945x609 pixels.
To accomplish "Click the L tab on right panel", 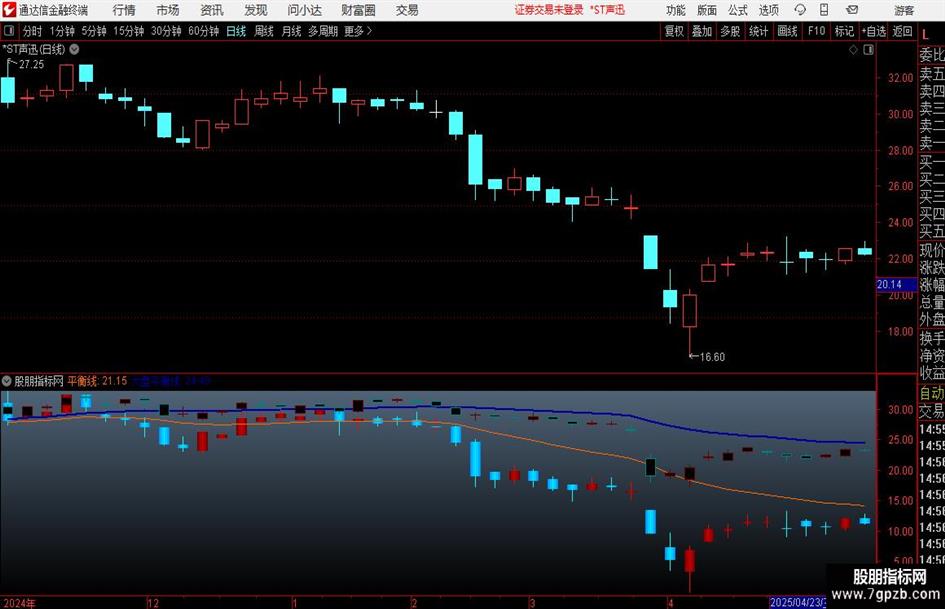I will click(x=925, y=35).
